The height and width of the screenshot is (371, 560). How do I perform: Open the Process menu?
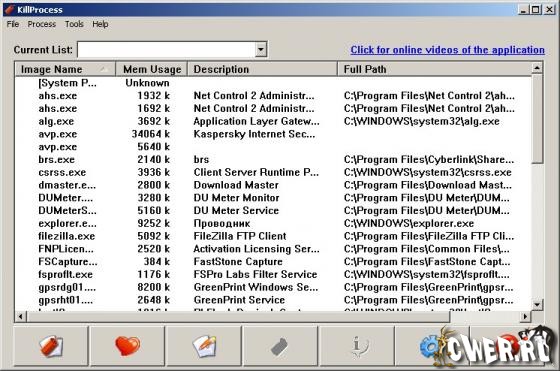pyautogui.click(x=42, y=24)
